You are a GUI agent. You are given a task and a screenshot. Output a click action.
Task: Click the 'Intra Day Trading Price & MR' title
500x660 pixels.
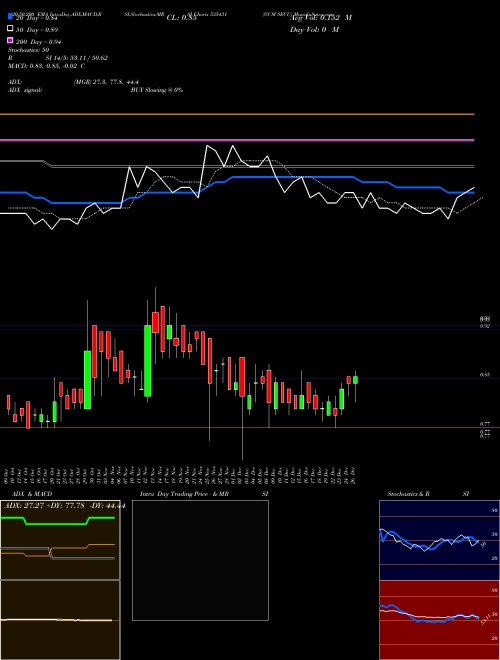(x=184, y=494)
